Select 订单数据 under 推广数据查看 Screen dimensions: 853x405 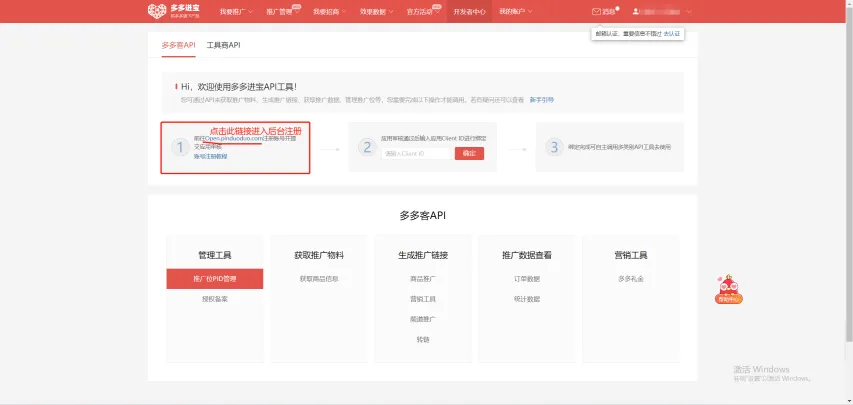coord(527,279)
